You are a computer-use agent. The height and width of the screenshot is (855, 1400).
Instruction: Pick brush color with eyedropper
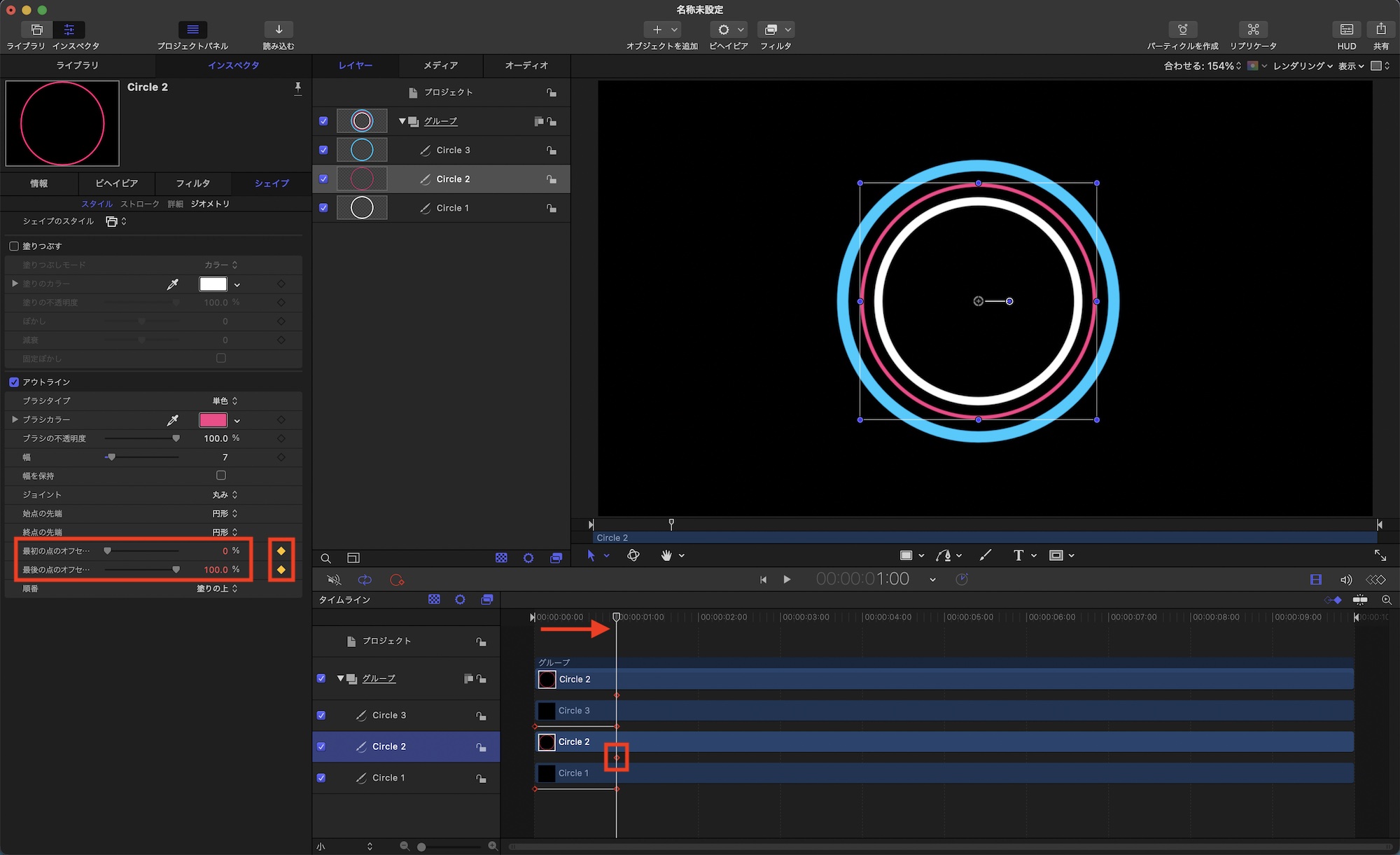click(172, 420)
